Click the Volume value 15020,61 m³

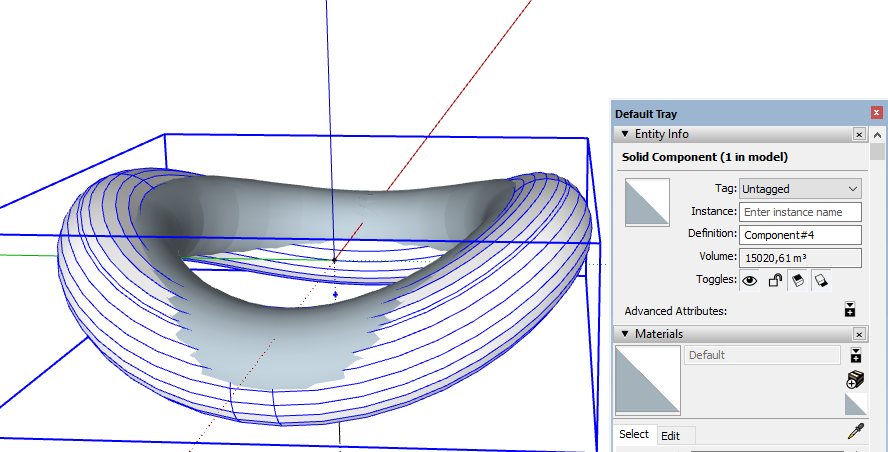coord(800,258)
